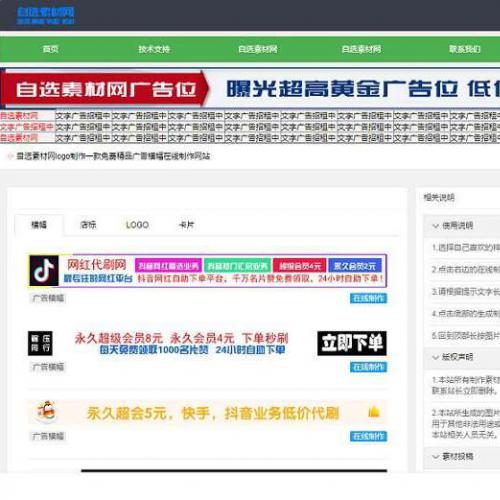Click the 相关说明 sidebar heading
This screenshot has width=500, height=500.
coord(439,197)
